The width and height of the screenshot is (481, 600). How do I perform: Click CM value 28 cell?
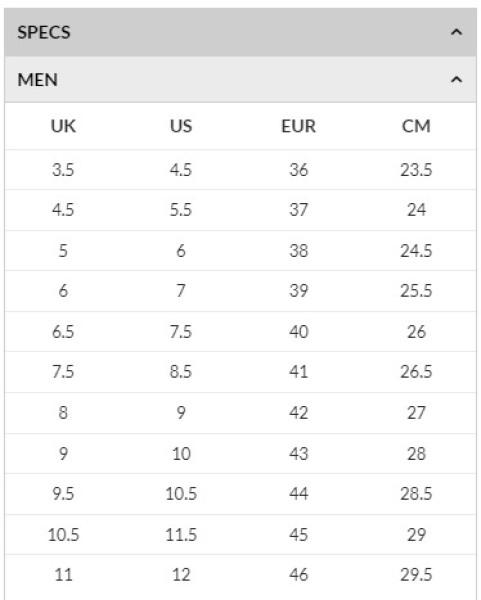click(x=416, y=453)
